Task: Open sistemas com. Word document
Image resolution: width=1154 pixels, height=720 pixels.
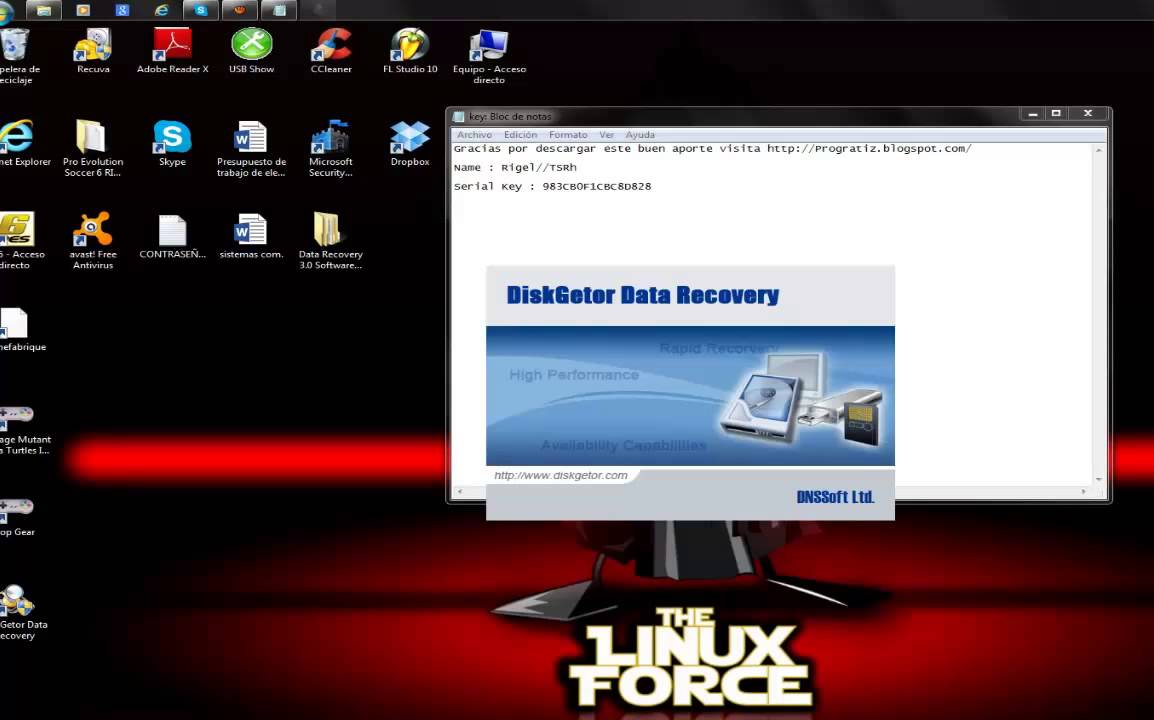Action: (251, 236)
